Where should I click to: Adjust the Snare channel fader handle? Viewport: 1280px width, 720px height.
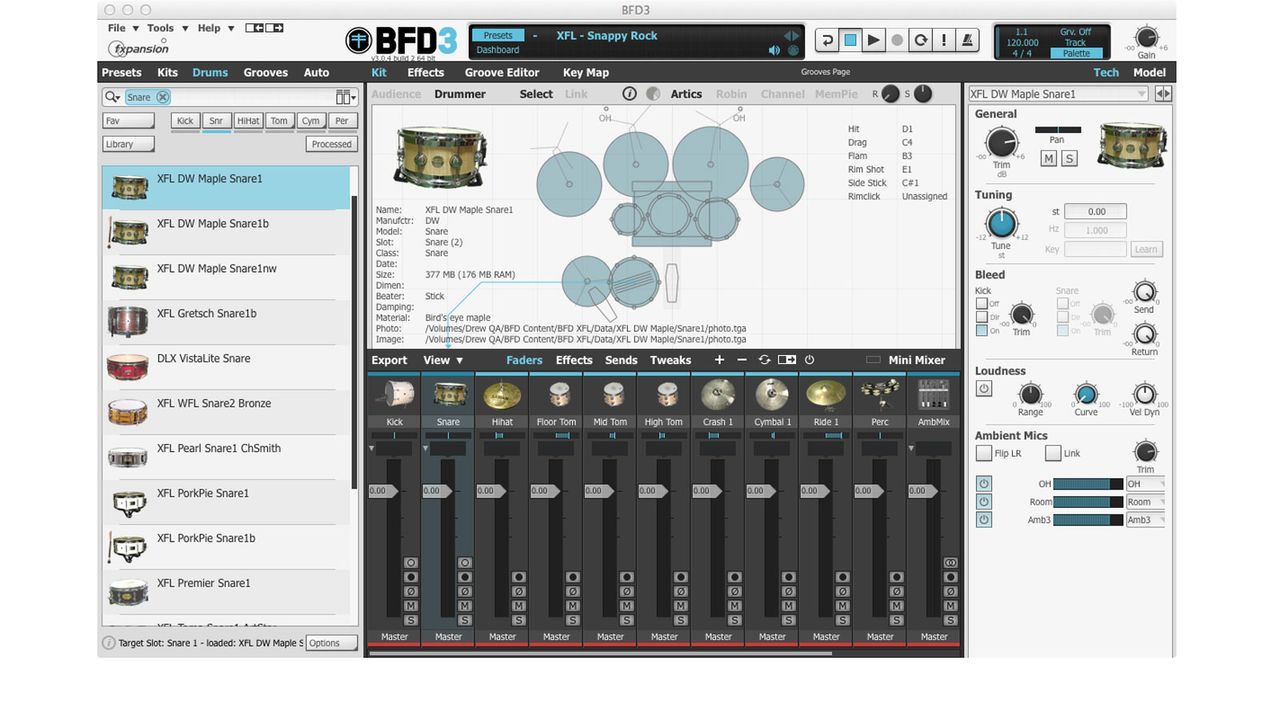coord(440,491)
